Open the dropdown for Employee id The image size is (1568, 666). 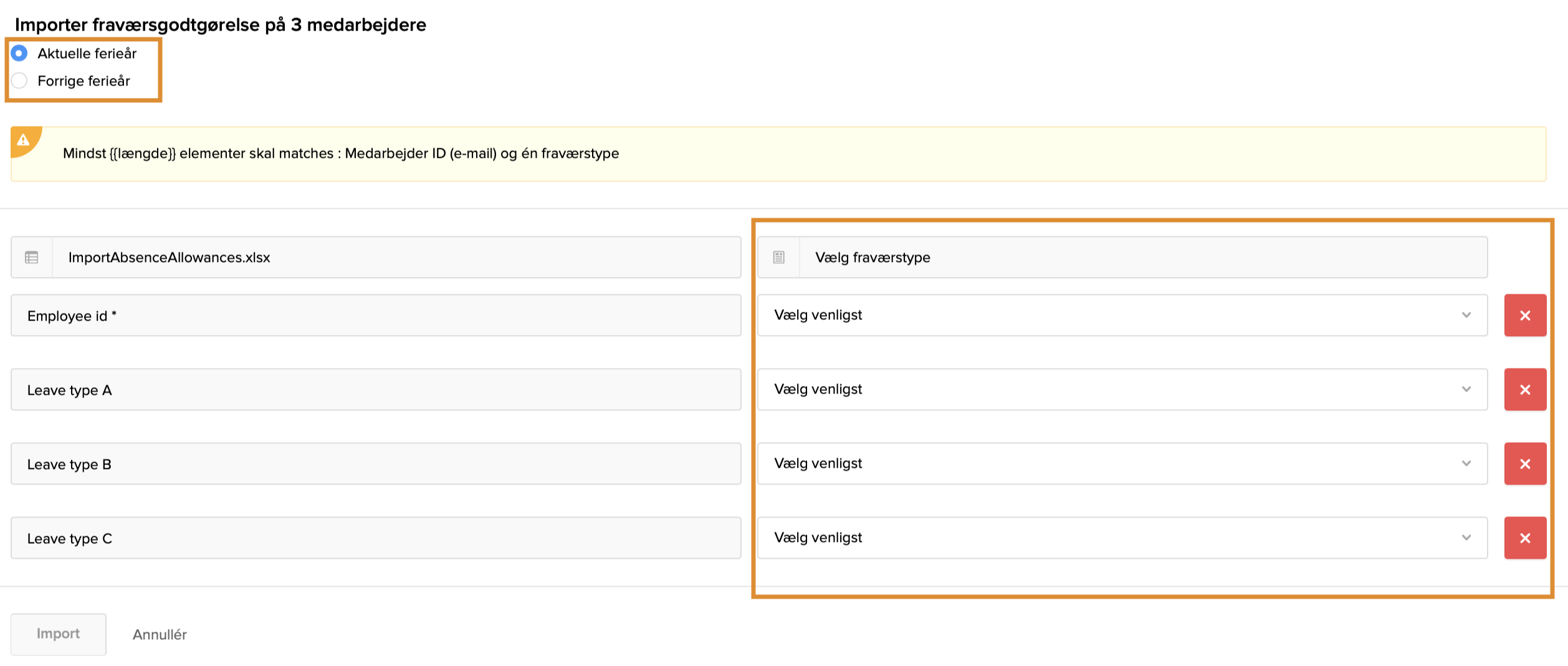[1122, 316]
